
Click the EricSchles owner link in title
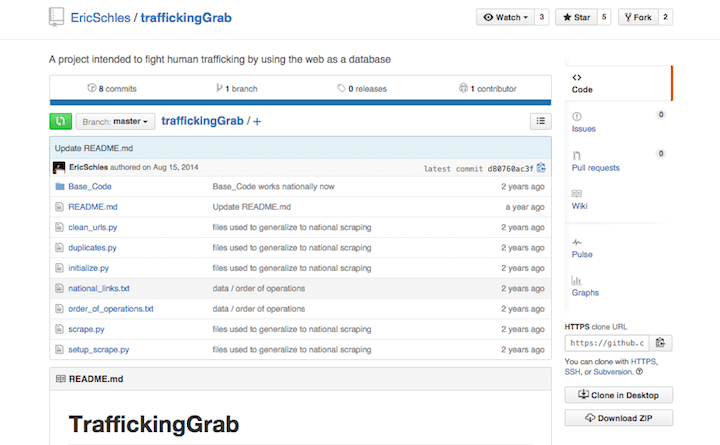(x=101, y=18)
